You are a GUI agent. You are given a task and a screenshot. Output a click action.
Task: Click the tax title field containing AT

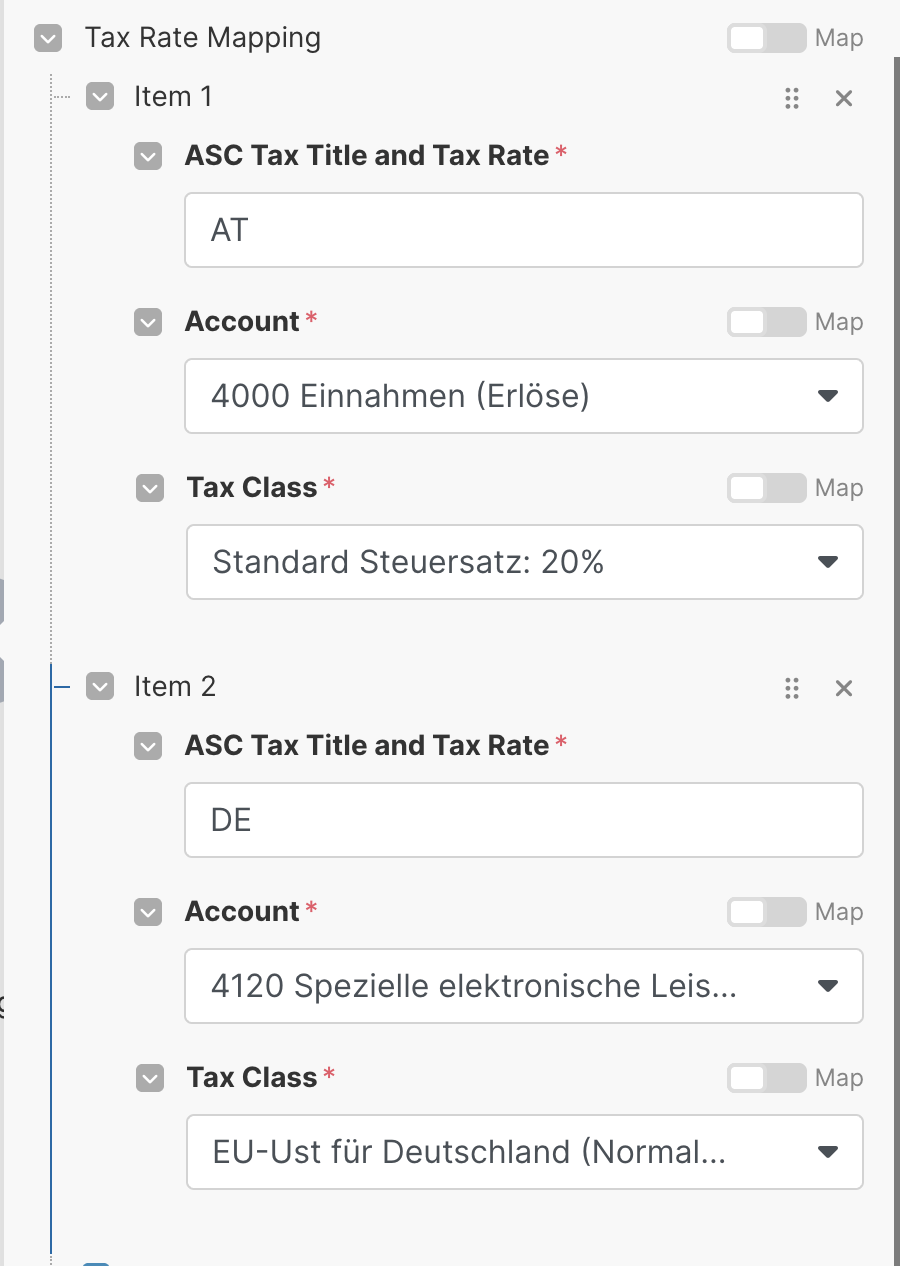click(523, 230)
